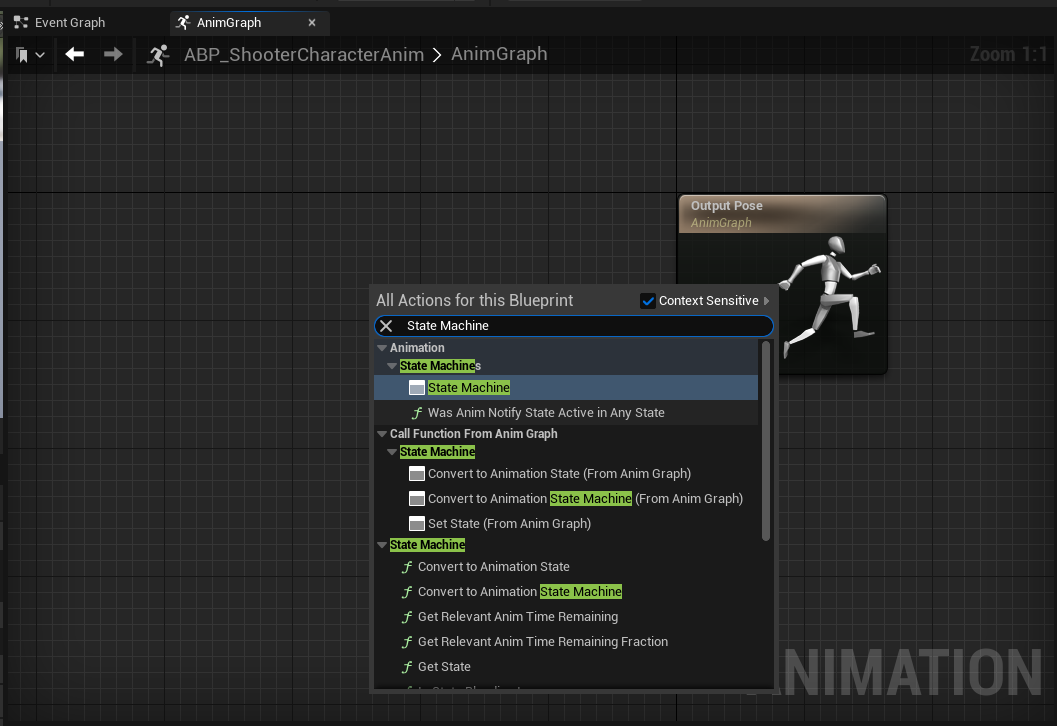Select Was Anim Notify State Active in Any State
The image size is (1057, 726).
click(x=566, y=413)
